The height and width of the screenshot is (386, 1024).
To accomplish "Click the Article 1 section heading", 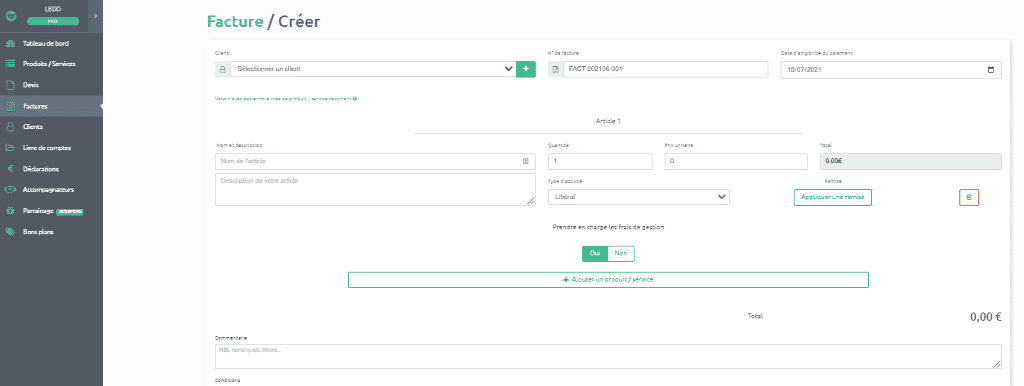I will pyautogui.click(x=608, y=121).
